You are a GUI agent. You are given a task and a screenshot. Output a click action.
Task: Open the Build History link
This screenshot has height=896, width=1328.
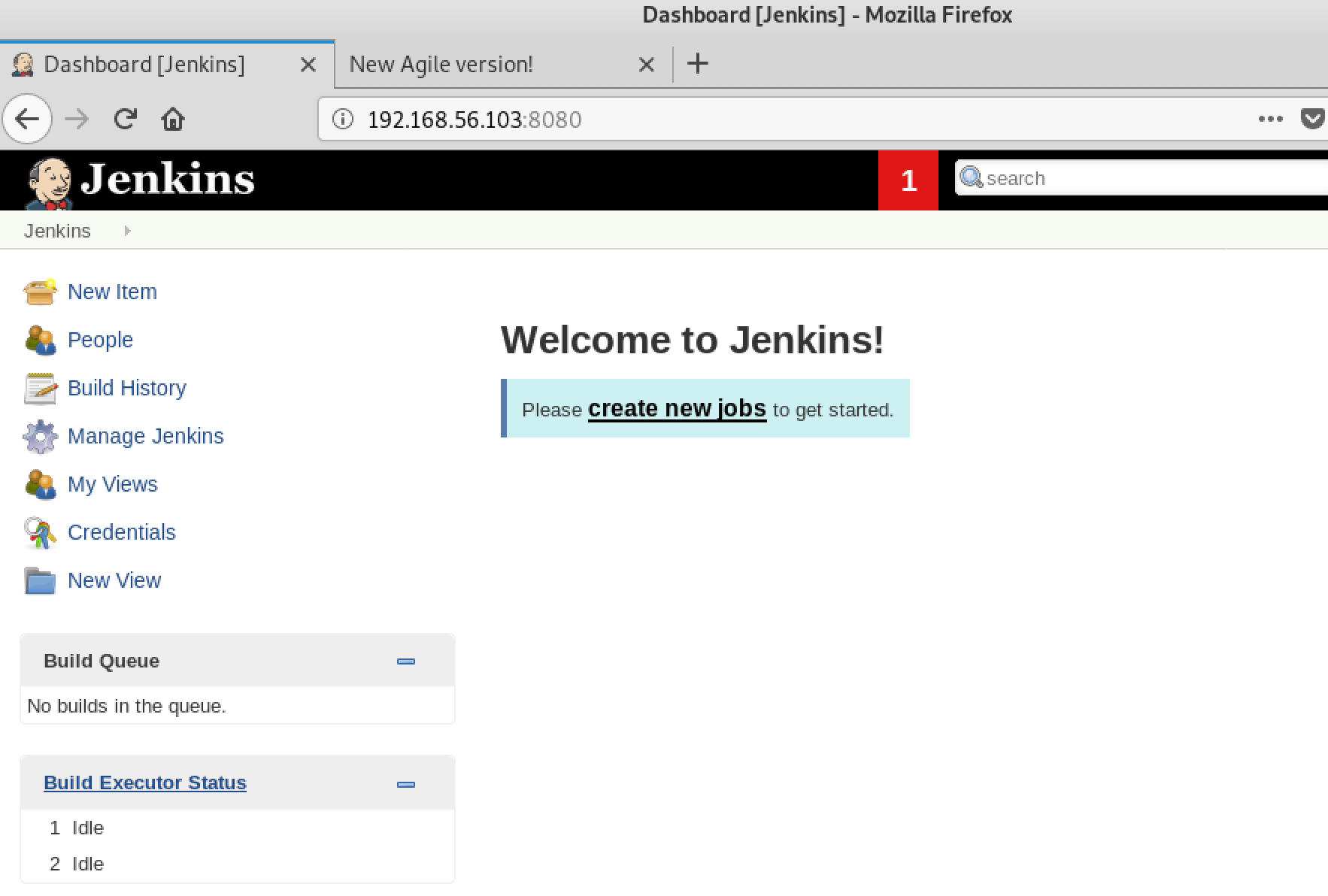[127, 388]
